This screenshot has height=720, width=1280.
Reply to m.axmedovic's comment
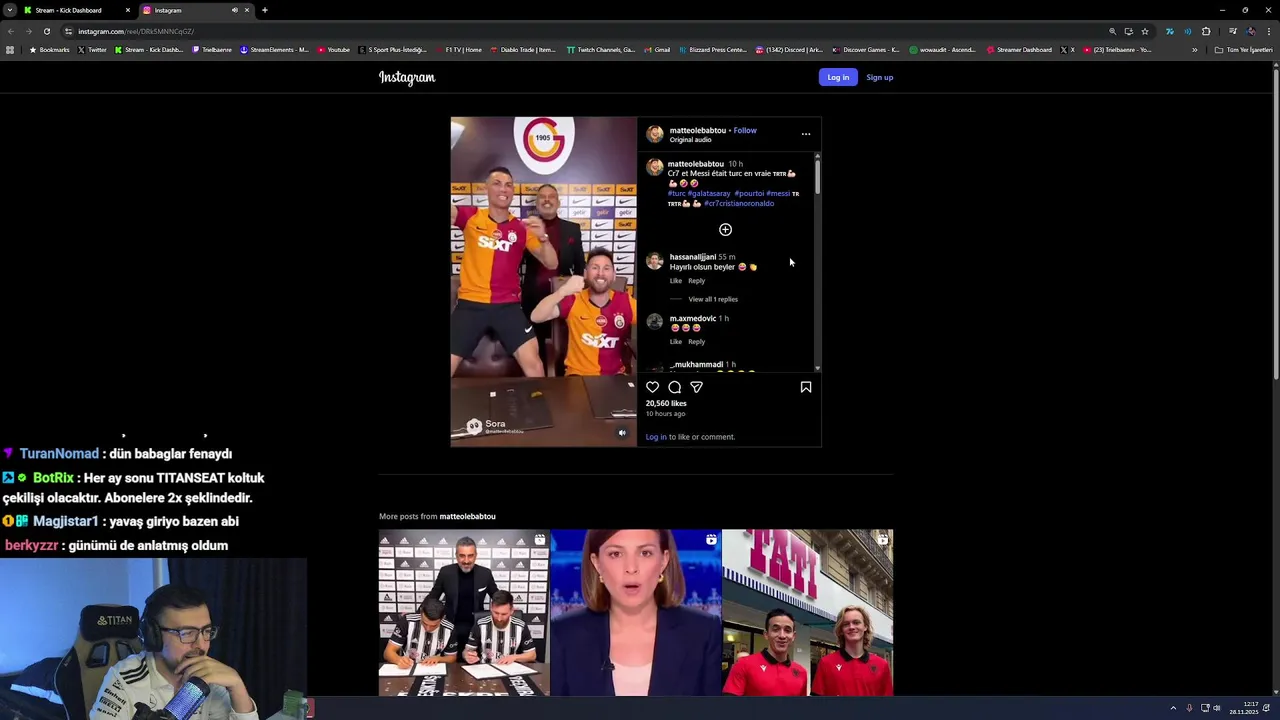(697, 342)
